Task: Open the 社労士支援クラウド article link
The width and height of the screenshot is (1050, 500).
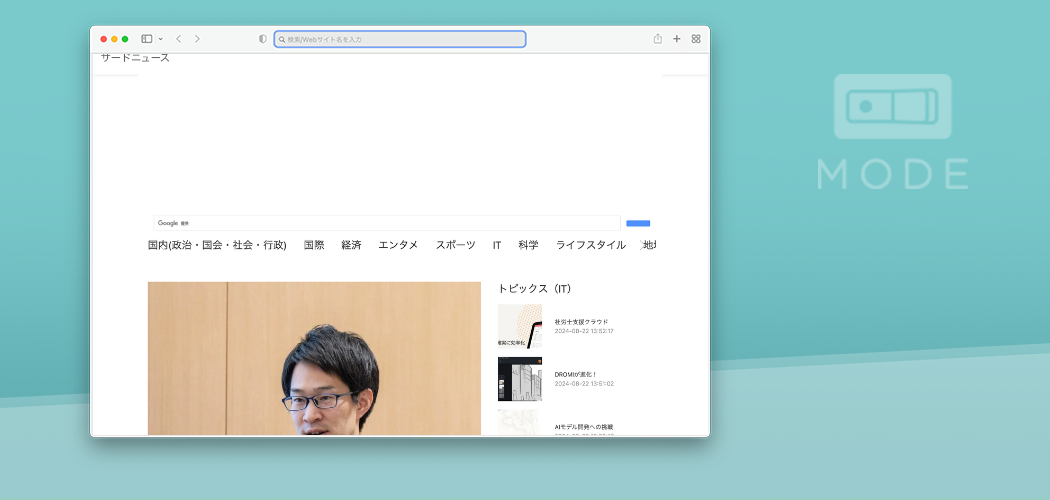Action: 581,322
